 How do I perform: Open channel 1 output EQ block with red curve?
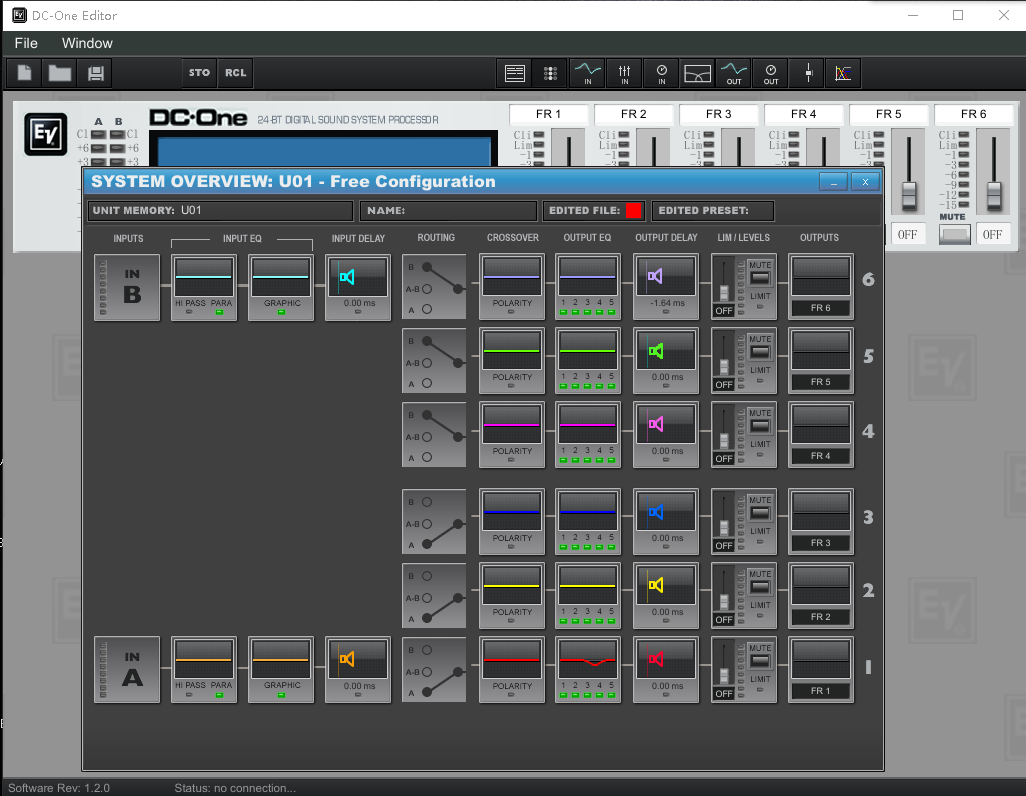click(588, 670)
